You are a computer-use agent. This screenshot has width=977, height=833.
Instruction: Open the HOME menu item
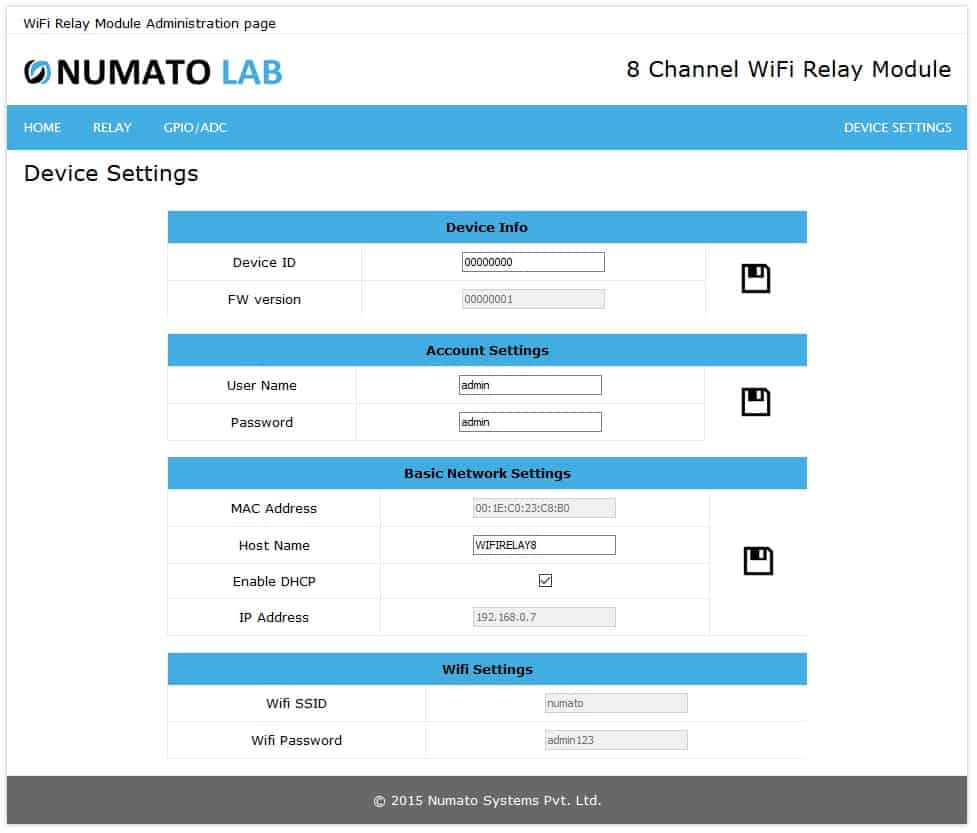tap(42, 128)
